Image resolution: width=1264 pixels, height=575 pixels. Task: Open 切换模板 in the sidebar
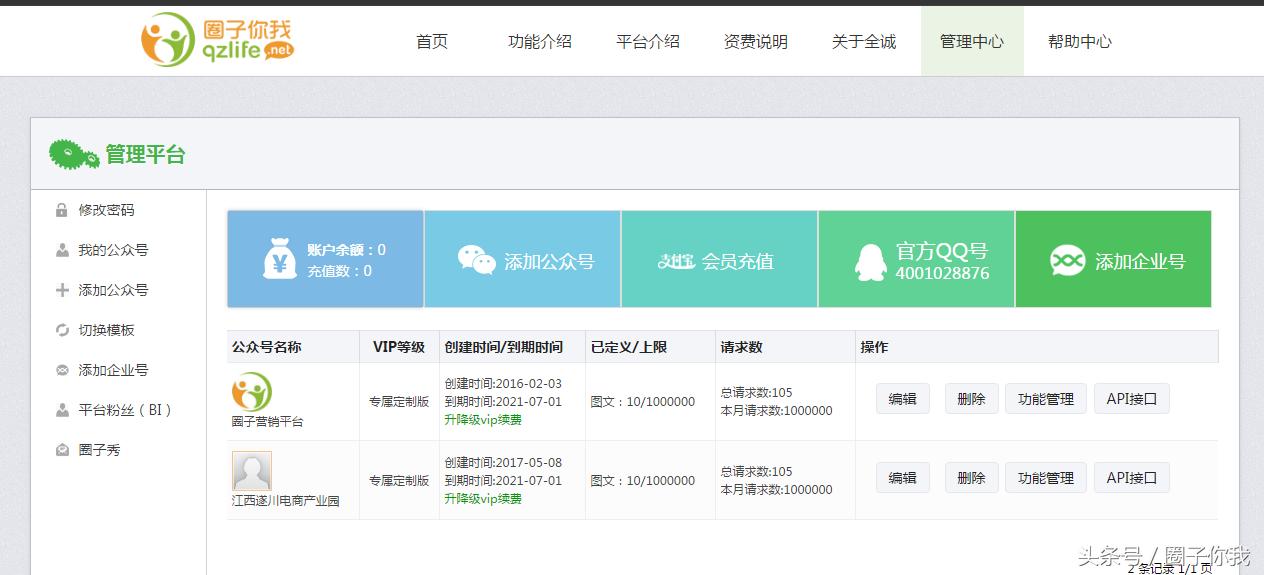click(x=106, y=330)
